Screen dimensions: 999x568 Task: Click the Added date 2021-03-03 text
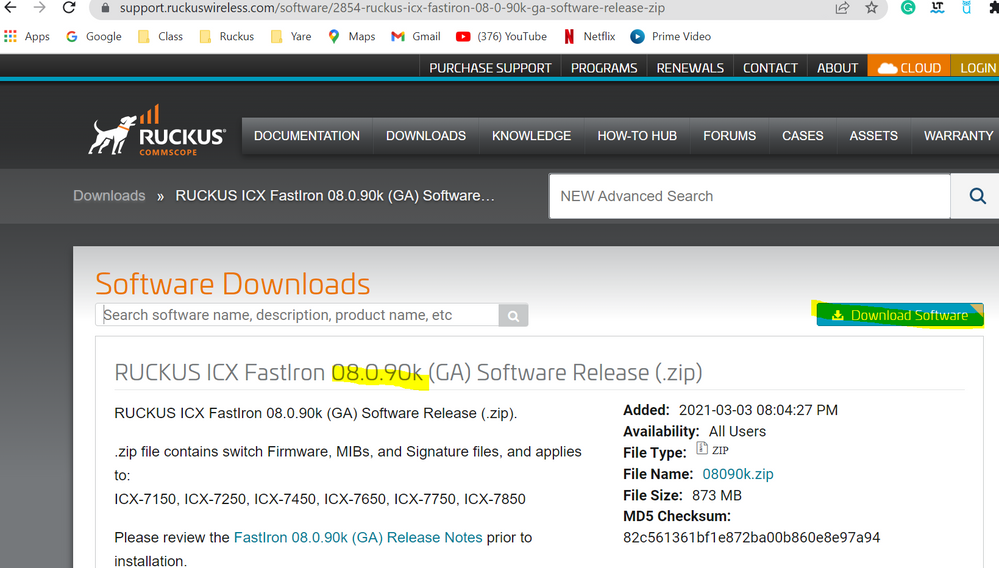click(758, 410)
